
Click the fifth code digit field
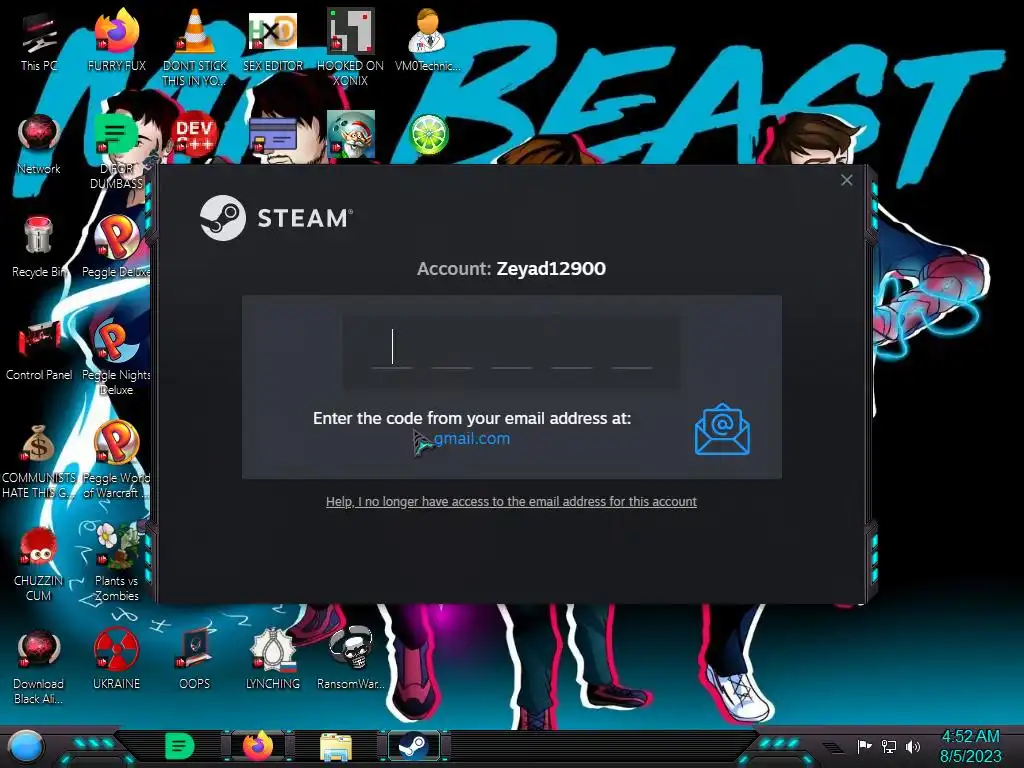(x=632, y=350)
